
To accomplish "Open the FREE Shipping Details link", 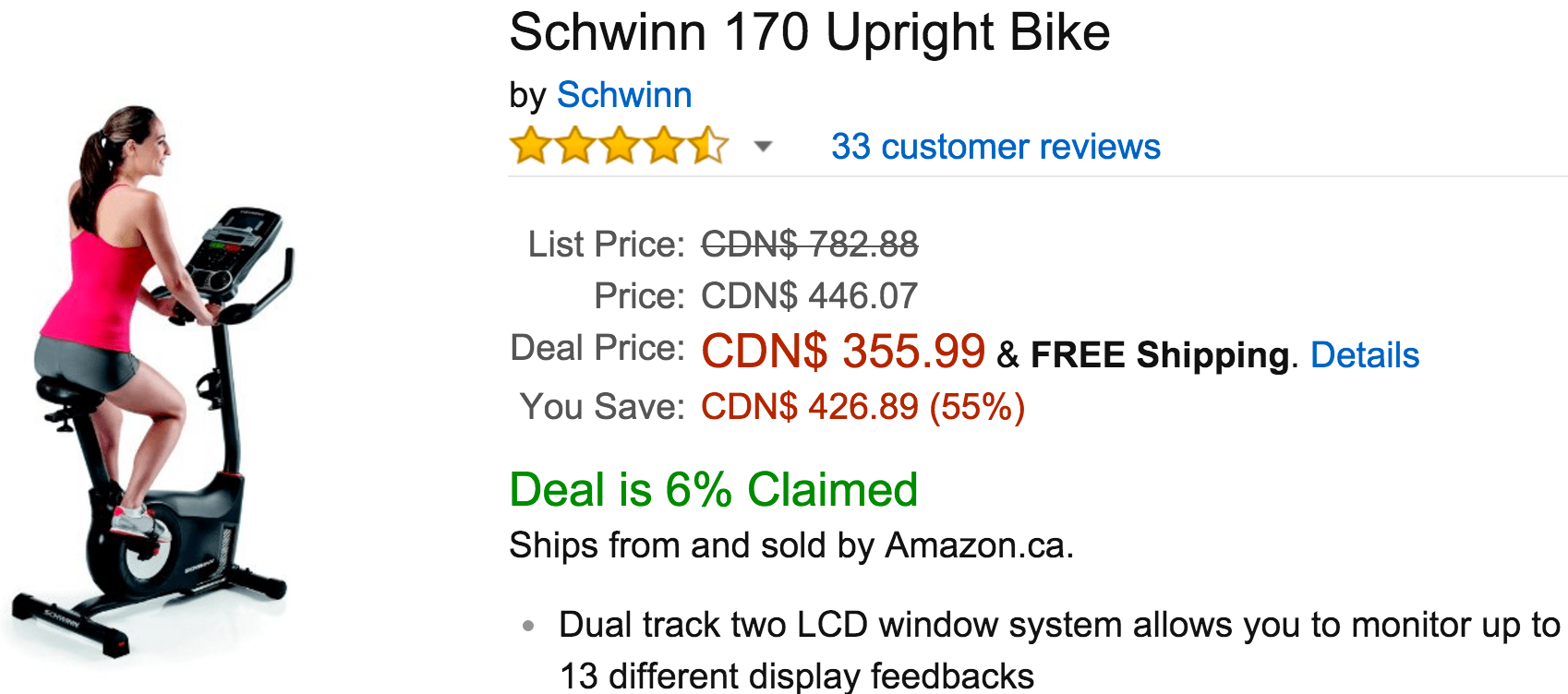I will (x=1365, y=355).
